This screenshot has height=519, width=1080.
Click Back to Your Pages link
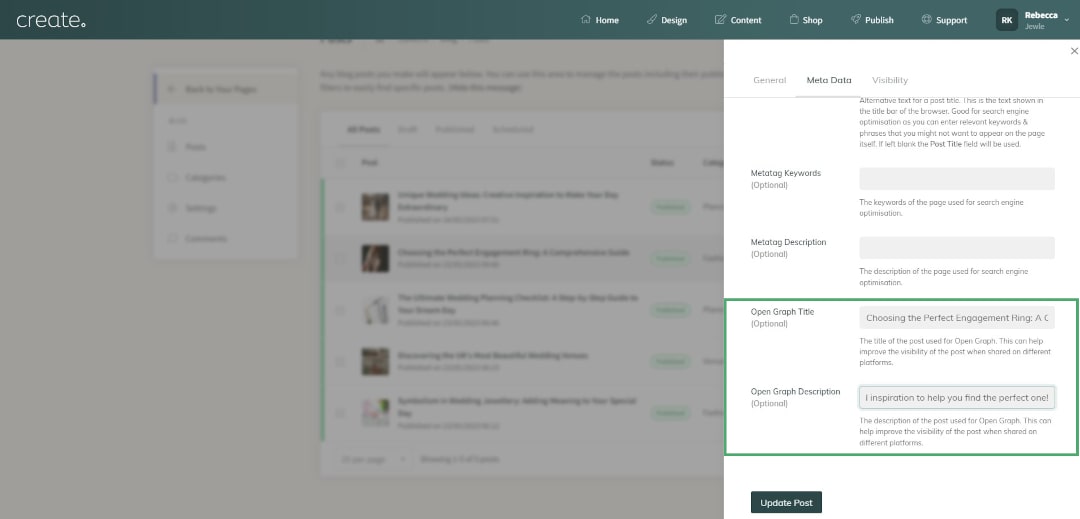(220, 90)
